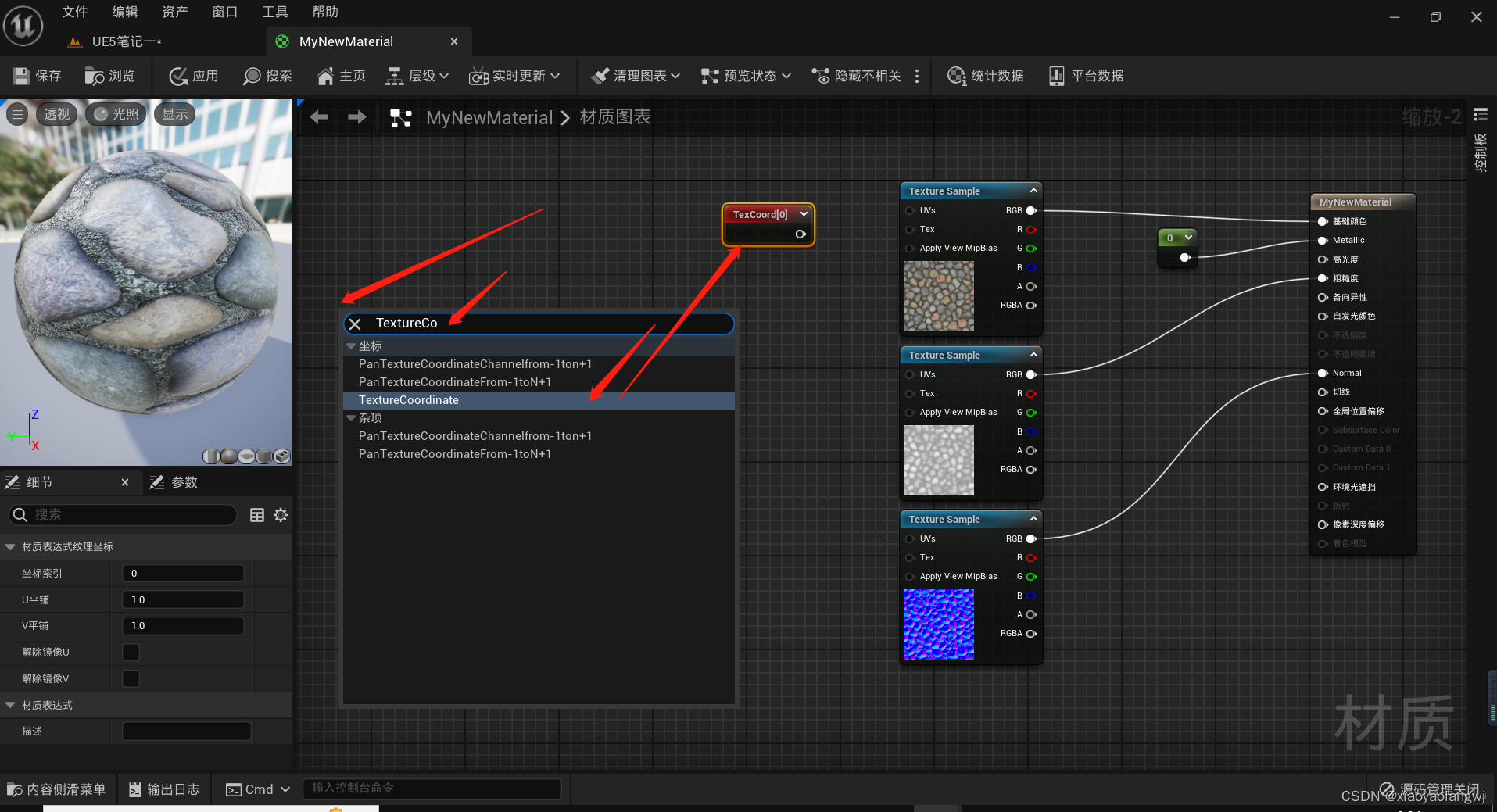
Task: Select cylinder preview shape
Action: point(211,456)
